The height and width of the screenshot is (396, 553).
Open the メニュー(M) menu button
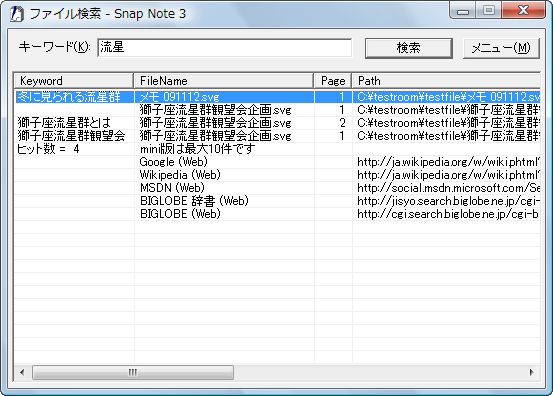pos(501,48)
